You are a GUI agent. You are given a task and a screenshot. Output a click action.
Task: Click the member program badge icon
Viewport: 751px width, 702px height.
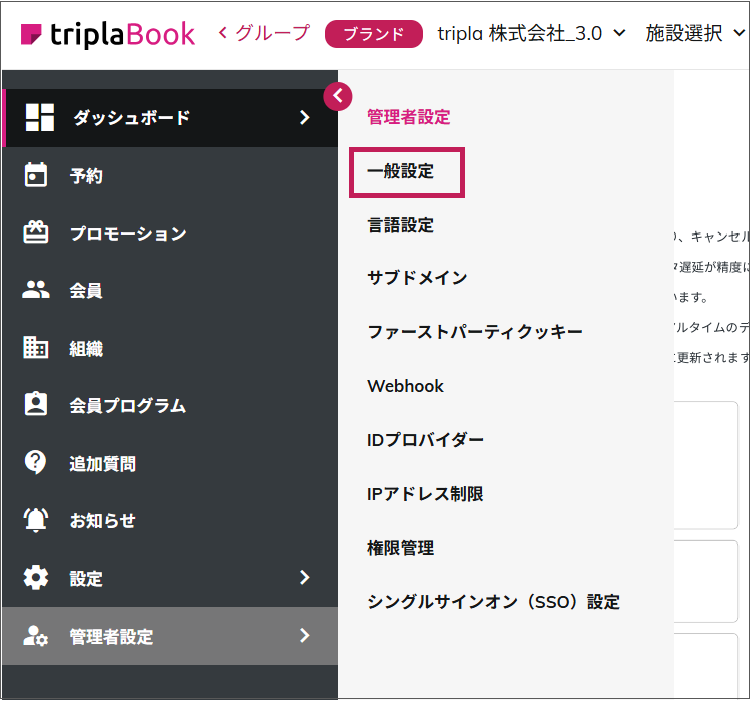click(x=36, y=405)
